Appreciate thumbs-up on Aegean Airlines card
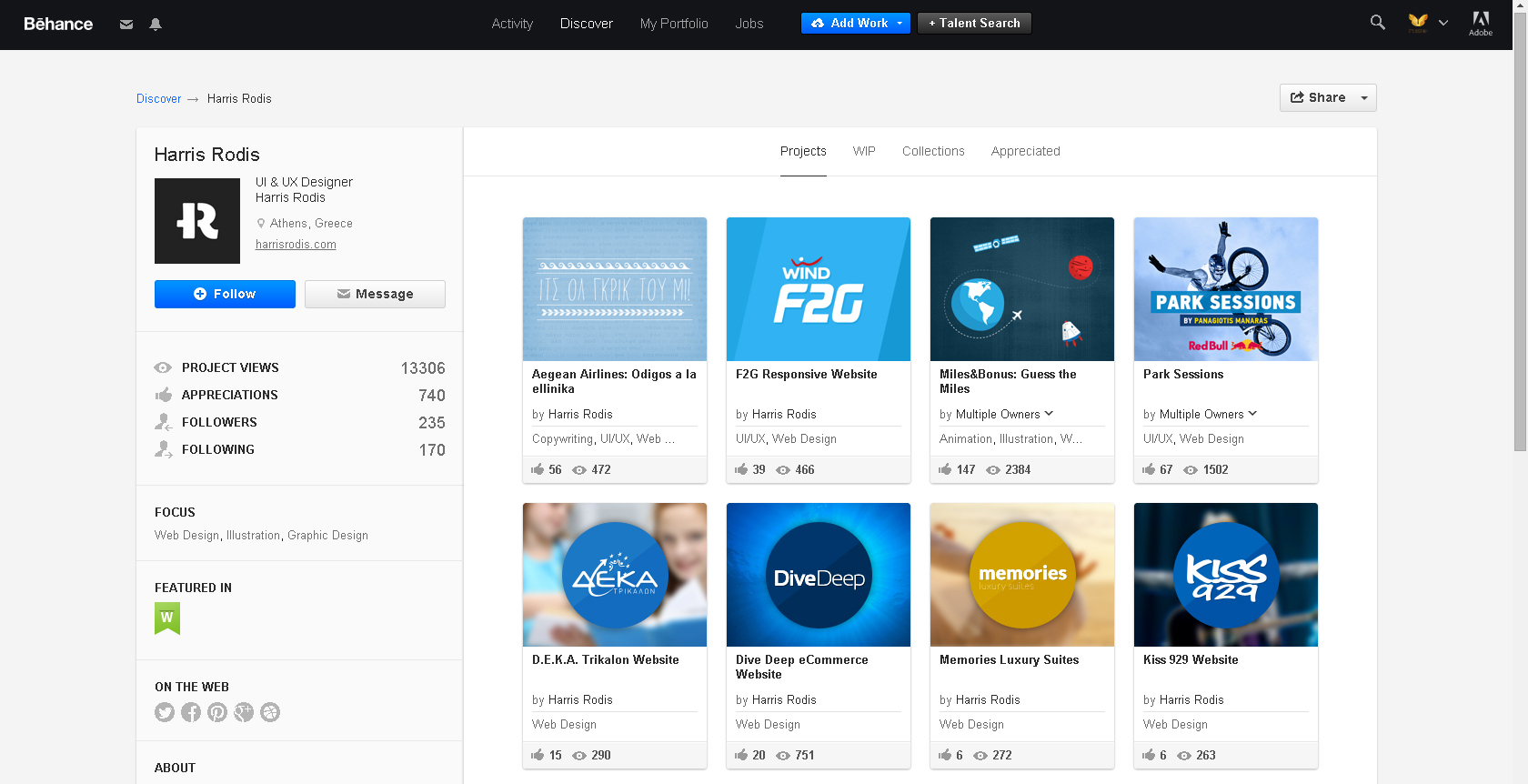Image resolution: width=1528 pixels, height=784 pixels. point(538,469)
